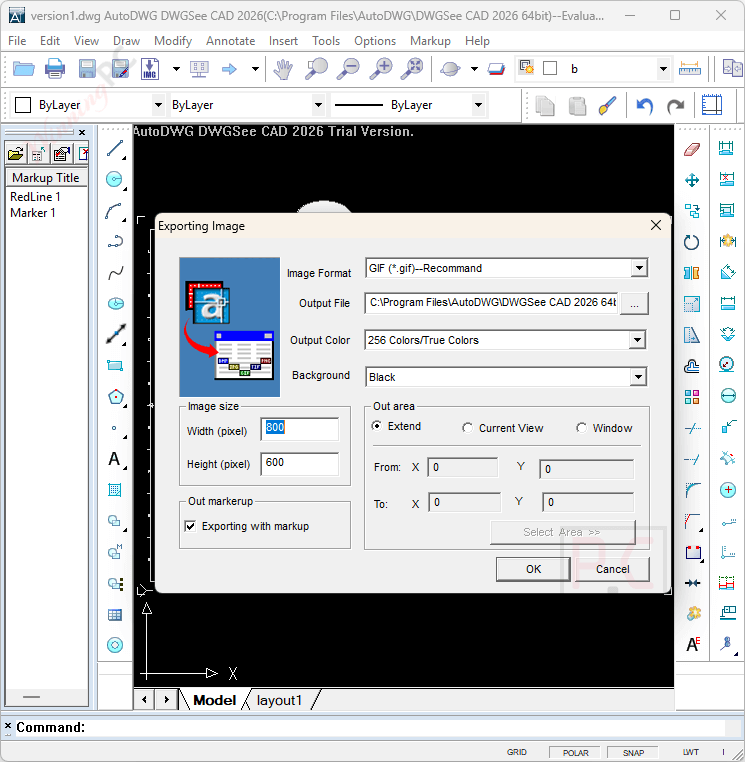Click the Measure distance ruler icon

(690, 69)
